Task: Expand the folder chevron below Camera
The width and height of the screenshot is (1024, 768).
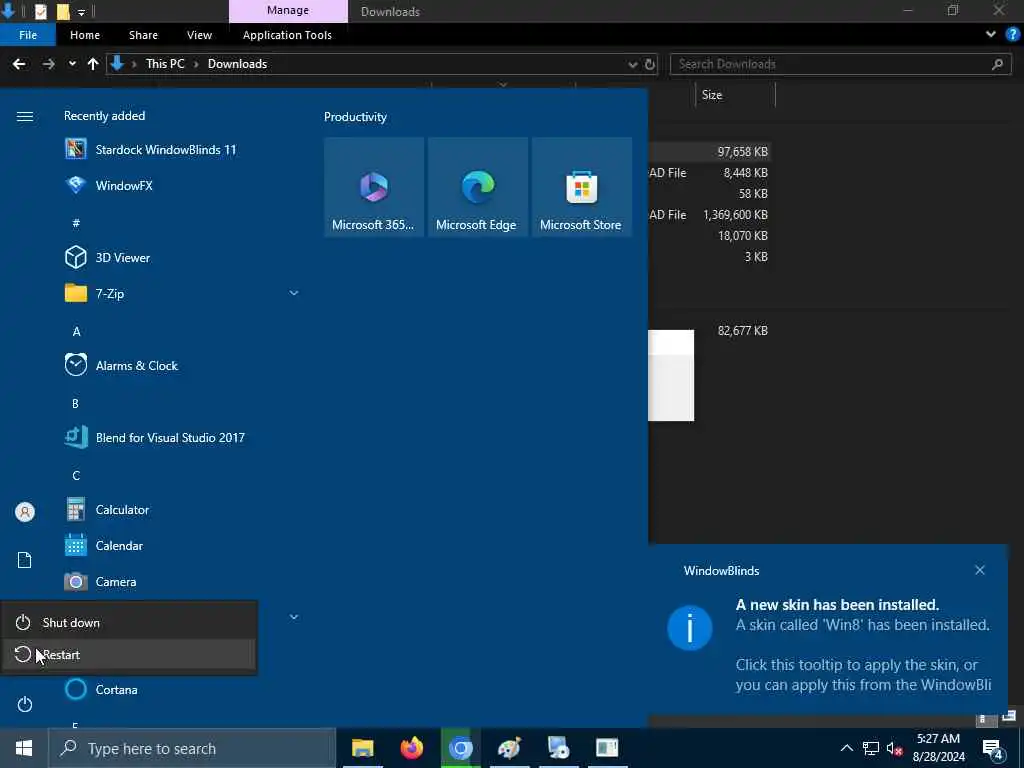Action: pyautogui.click(x=294, y=617)
